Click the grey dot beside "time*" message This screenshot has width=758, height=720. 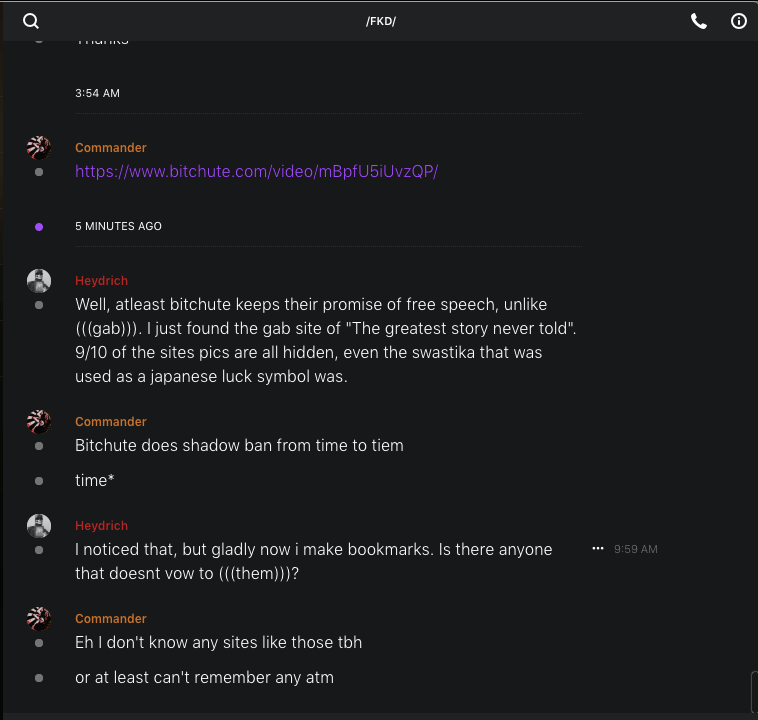click(x=39, y=481)
